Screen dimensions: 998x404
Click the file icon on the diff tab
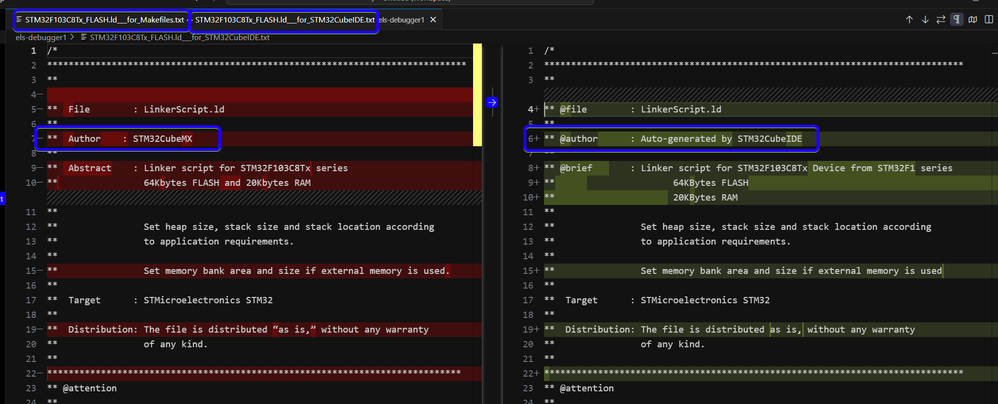coord(19,20)
